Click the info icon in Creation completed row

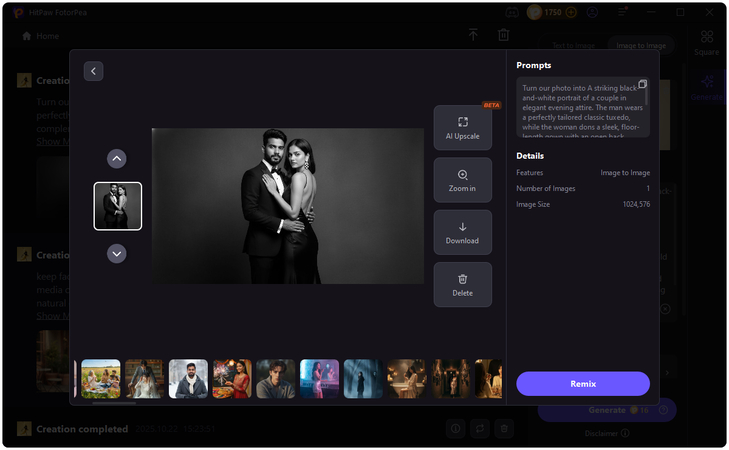tap(456, 429)
